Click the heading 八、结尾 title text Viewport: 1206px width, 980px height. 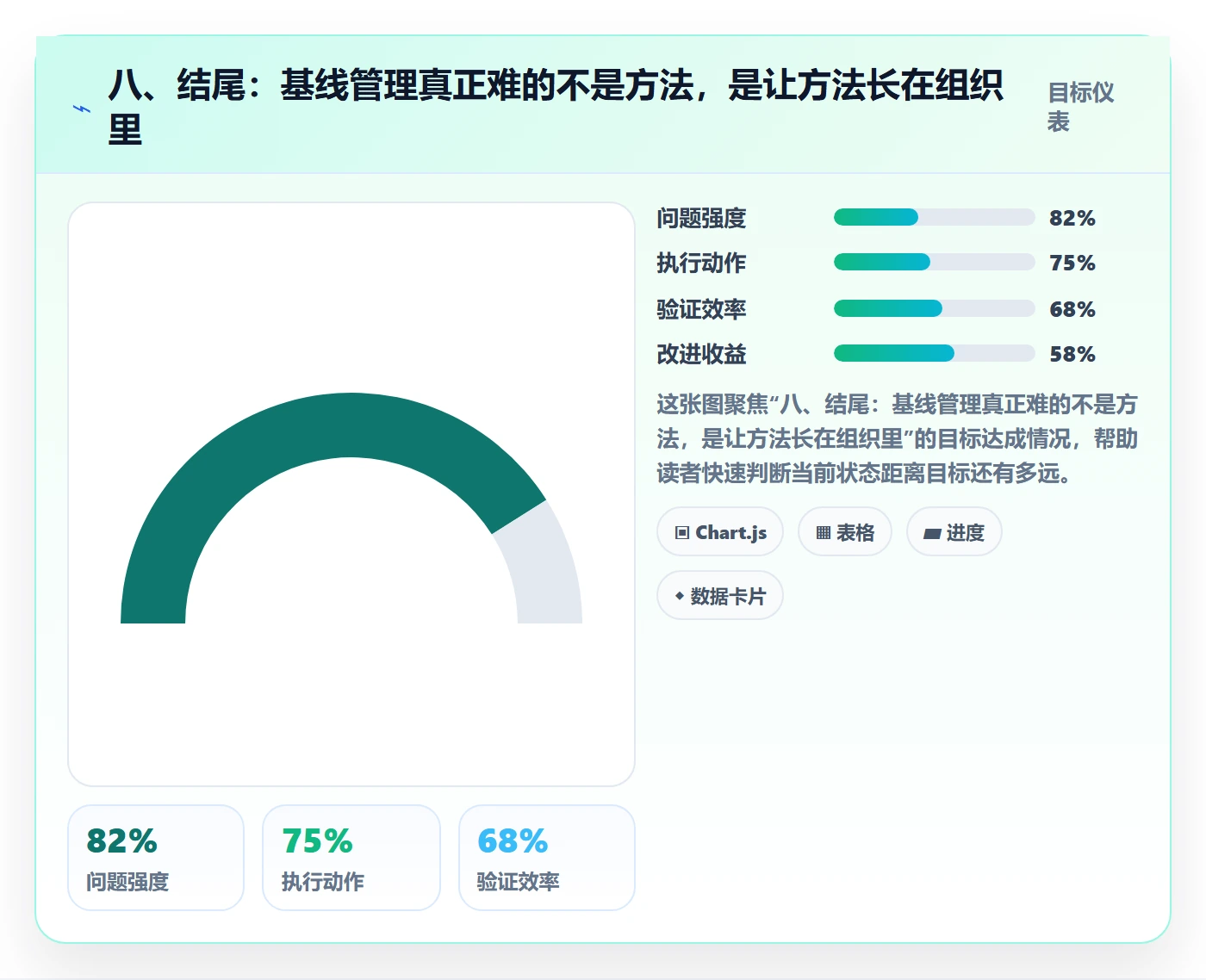[x=556, y=108]
